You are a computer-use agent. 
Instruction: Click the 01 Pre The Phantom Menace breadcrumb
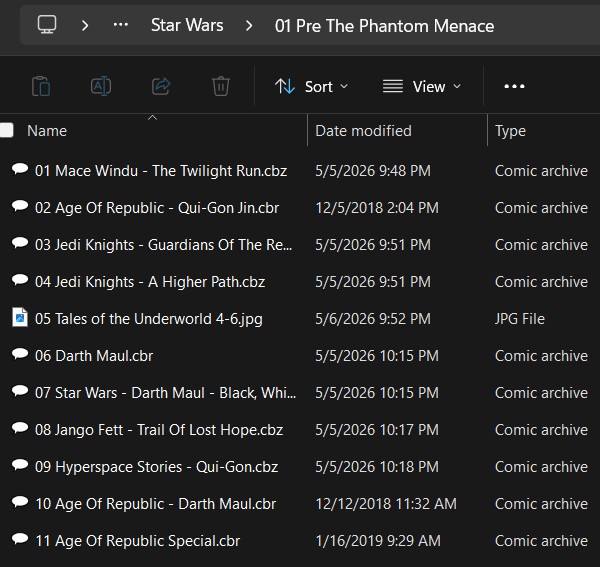point(384,26)
